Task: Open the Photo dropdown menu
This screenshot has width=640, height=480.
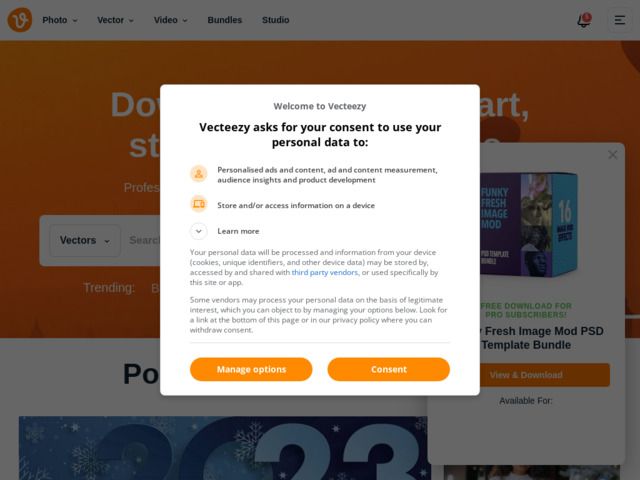Action: pyautogui.click(x=60, y=20)
